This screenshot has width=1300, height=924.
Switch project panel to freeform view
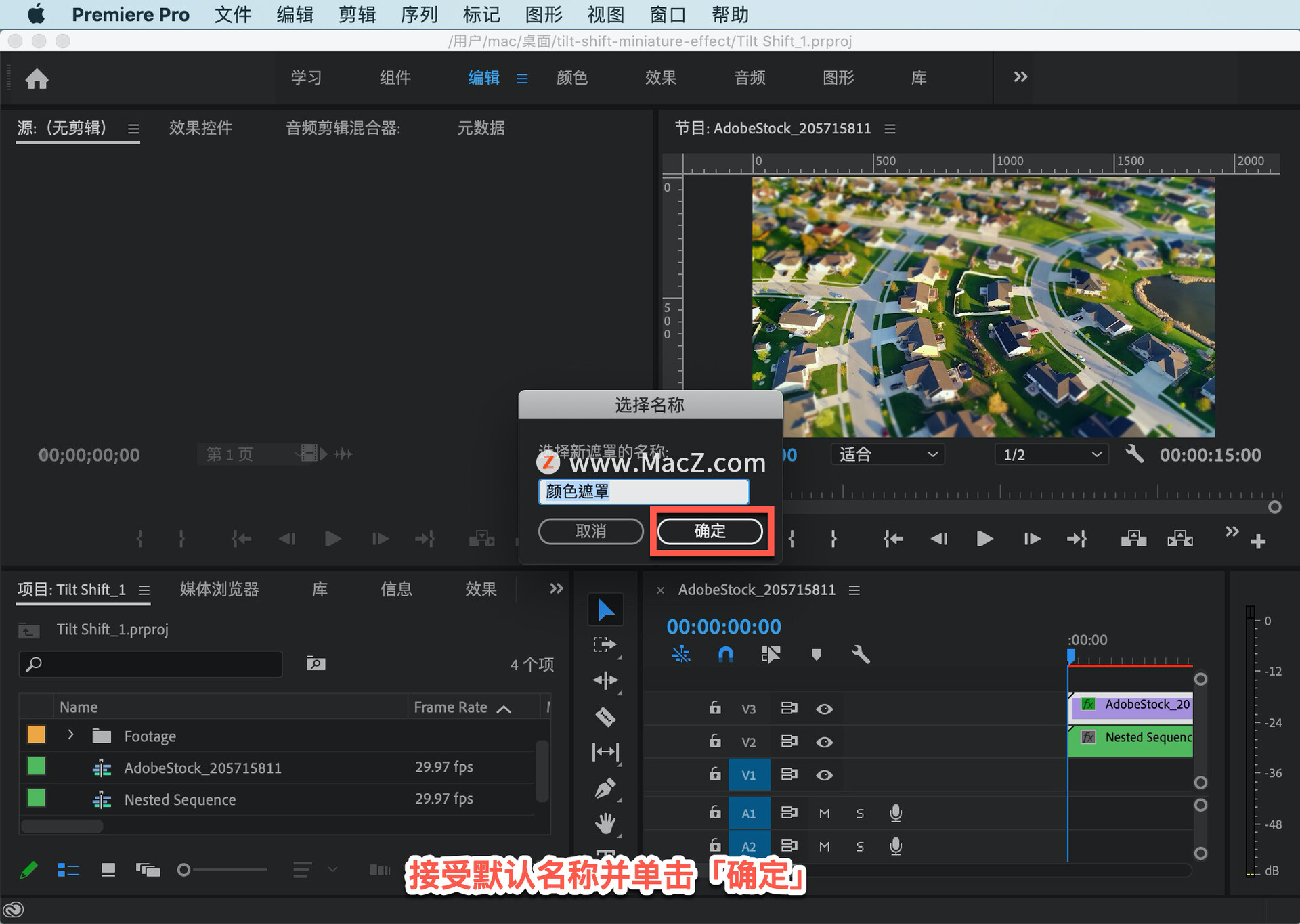click(x=148, y=870)
